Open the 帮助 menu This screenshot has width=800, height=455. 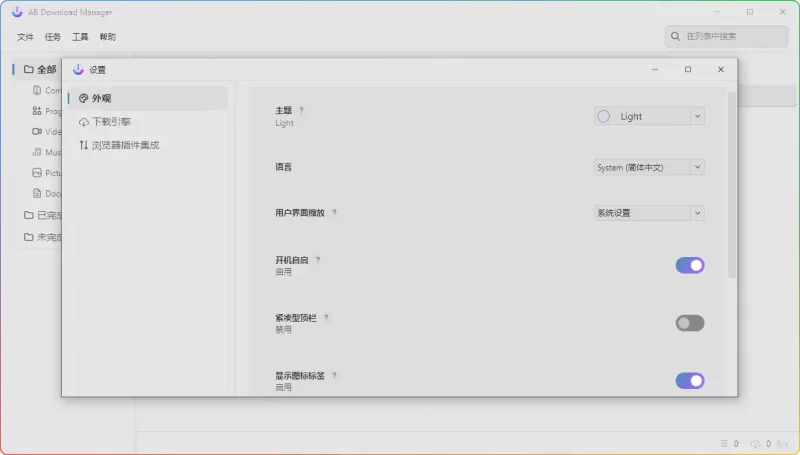click(x=108, y=37)
